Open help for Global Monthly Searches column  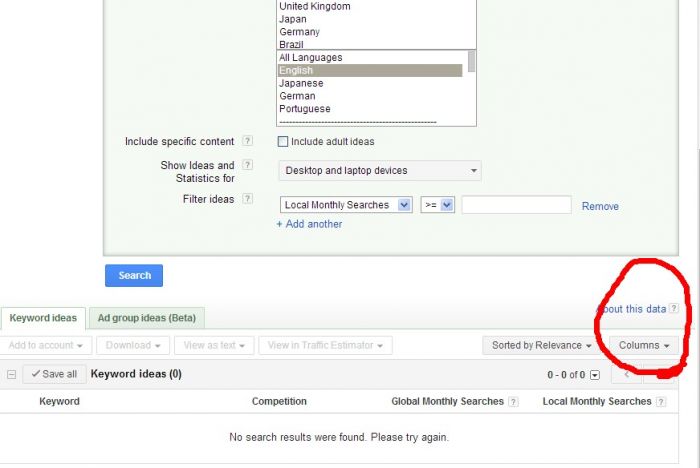pos(513,402)
